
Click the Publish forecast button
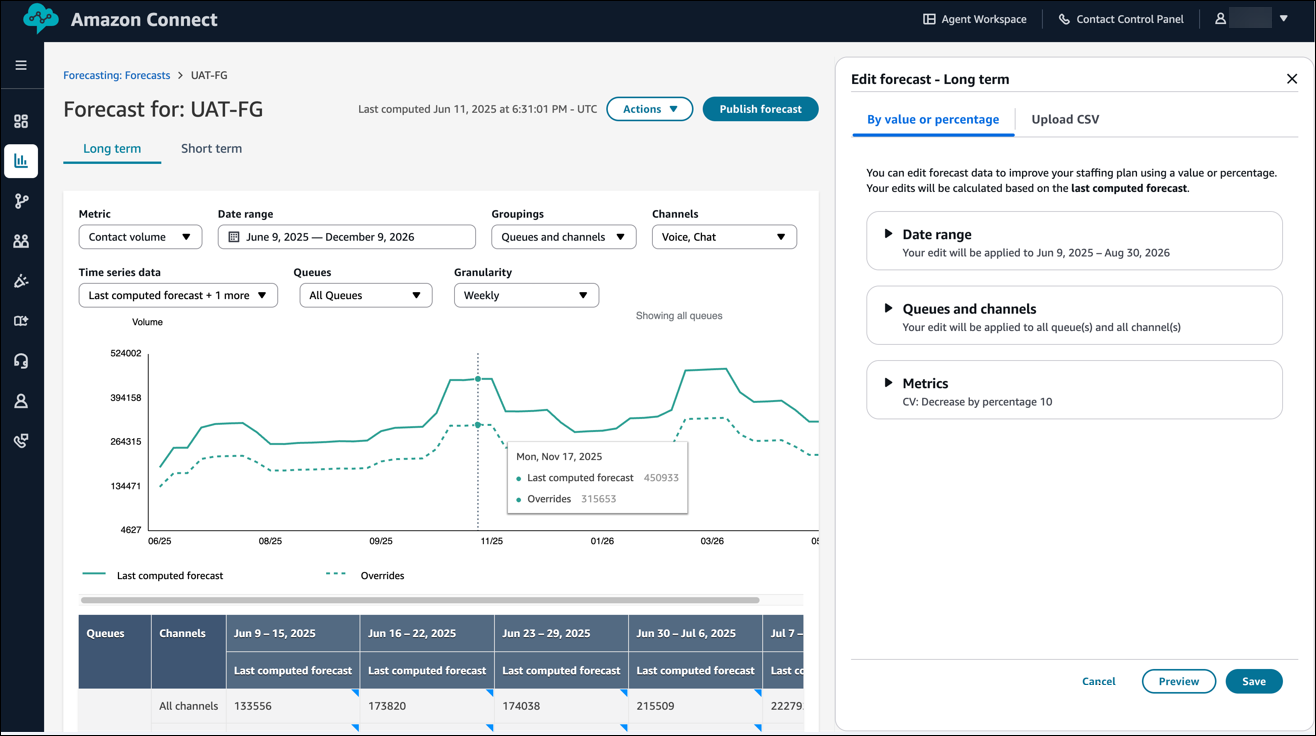(760, 109)
